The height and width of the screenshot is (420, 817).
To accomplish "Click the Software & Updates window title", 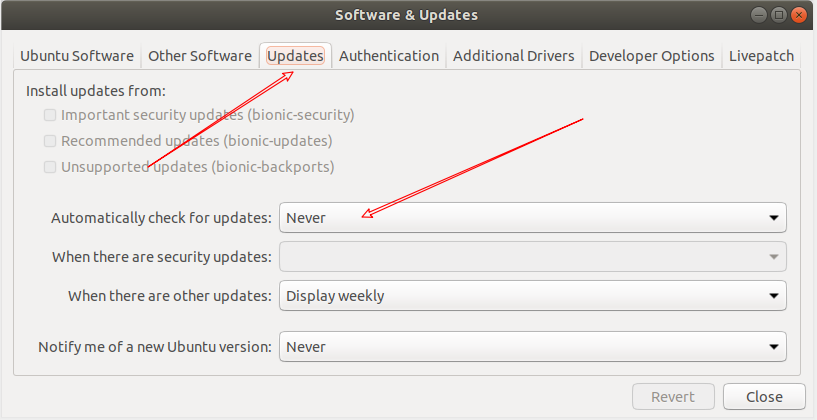I will (406, 15).
